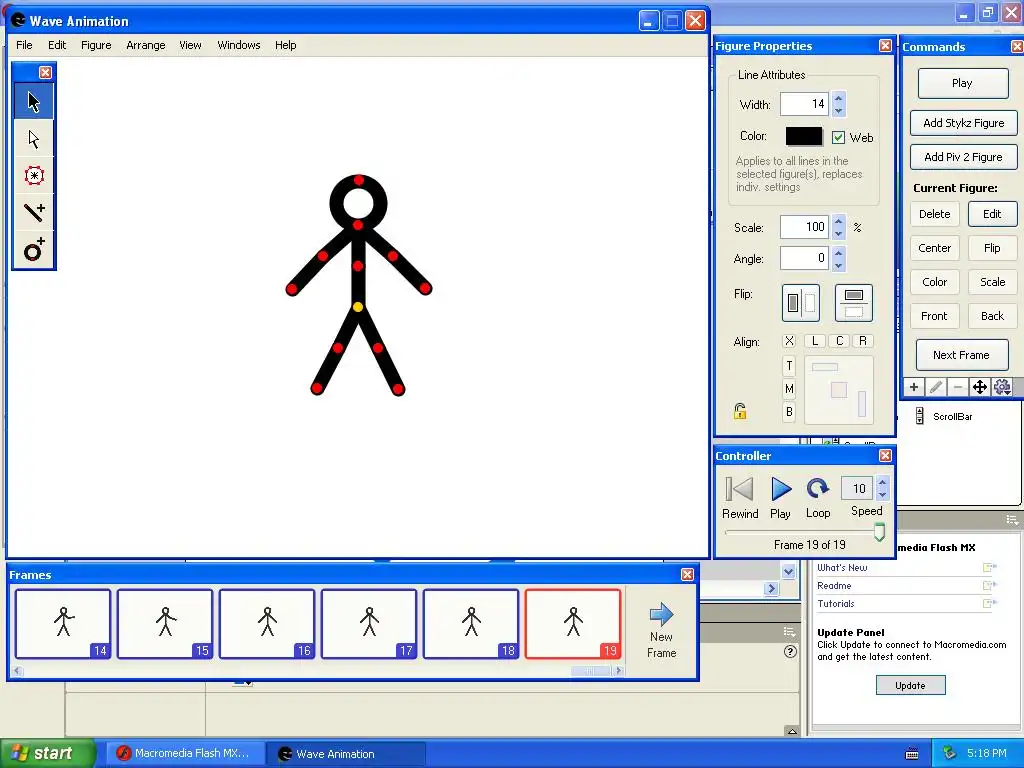Align figure top with T button
The width and height of the screenshot is (1024, 768).
click(789, 366)
